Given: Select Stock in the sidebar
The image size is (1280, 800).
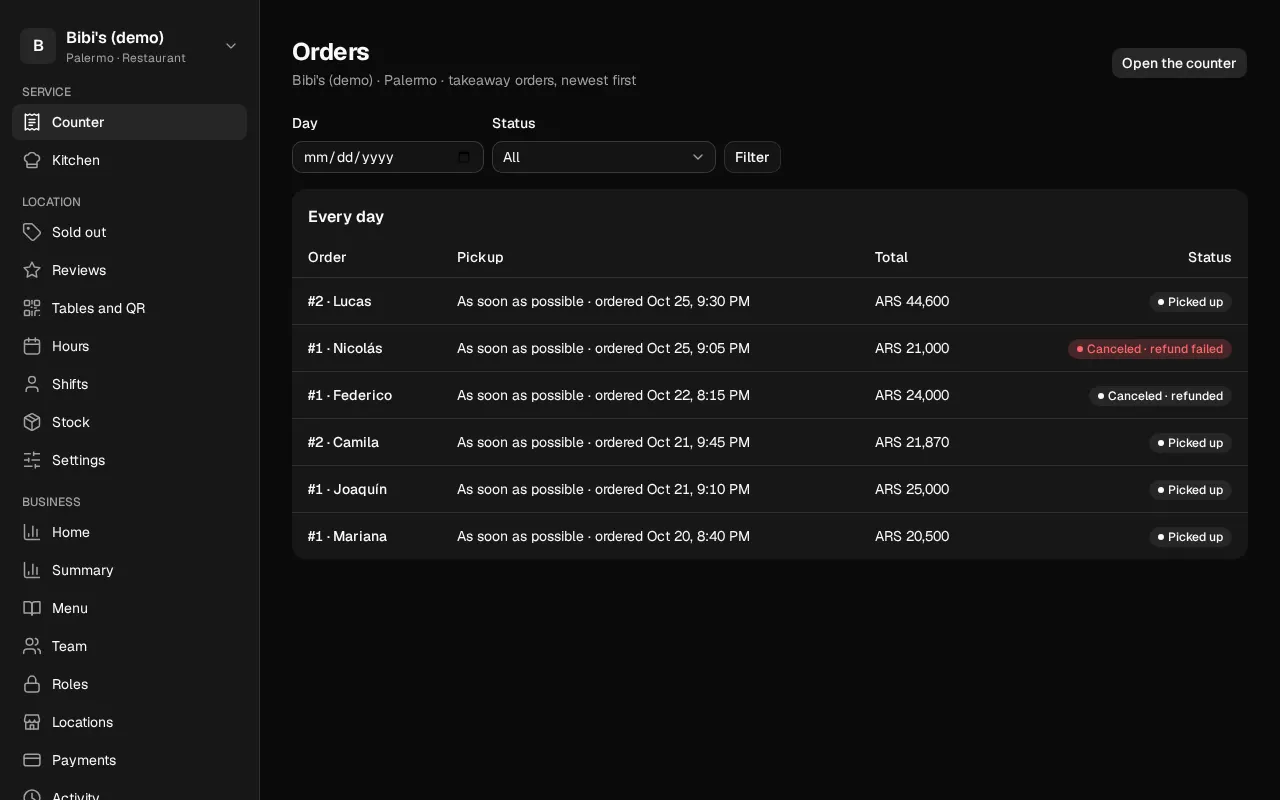Looking at the screenshot, I should (x=129, y=422).
